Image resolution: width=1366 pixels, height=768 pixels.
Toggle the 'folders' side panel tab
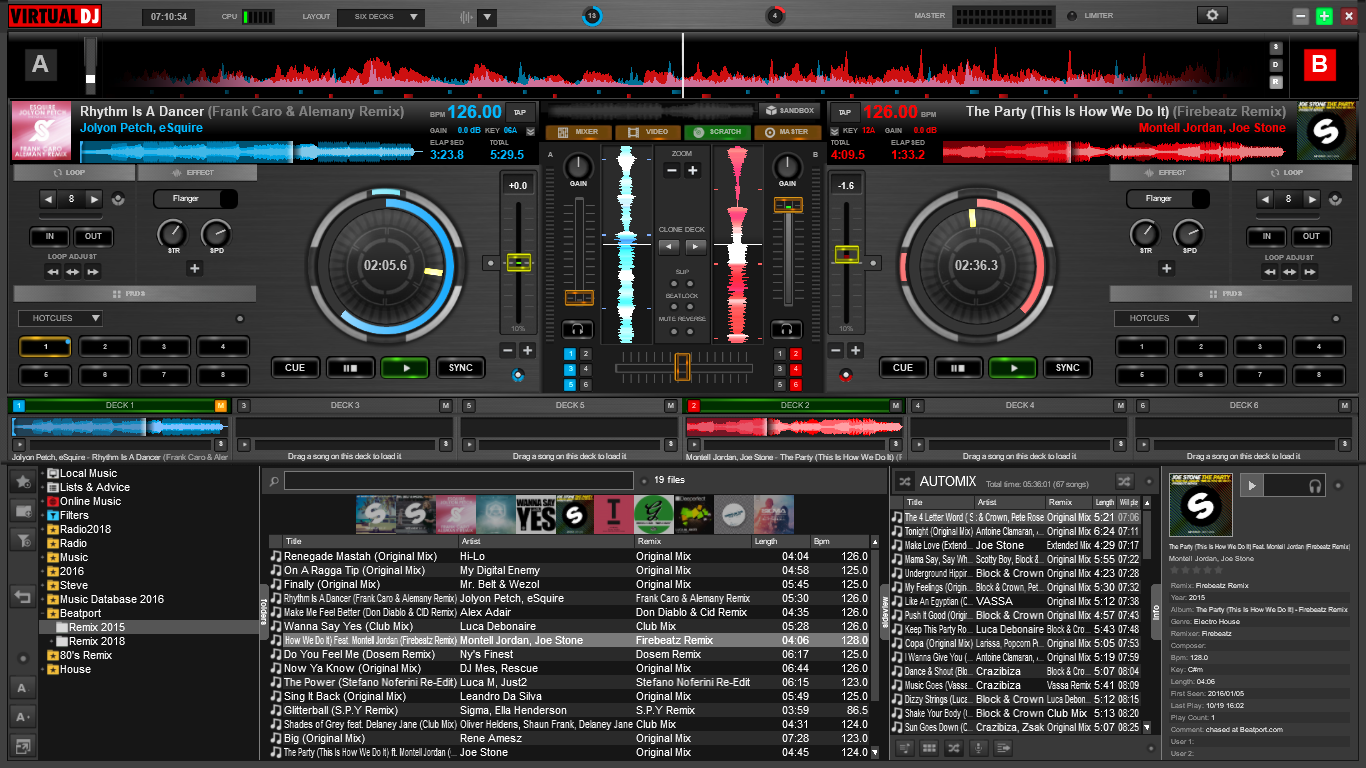(264, 610)
